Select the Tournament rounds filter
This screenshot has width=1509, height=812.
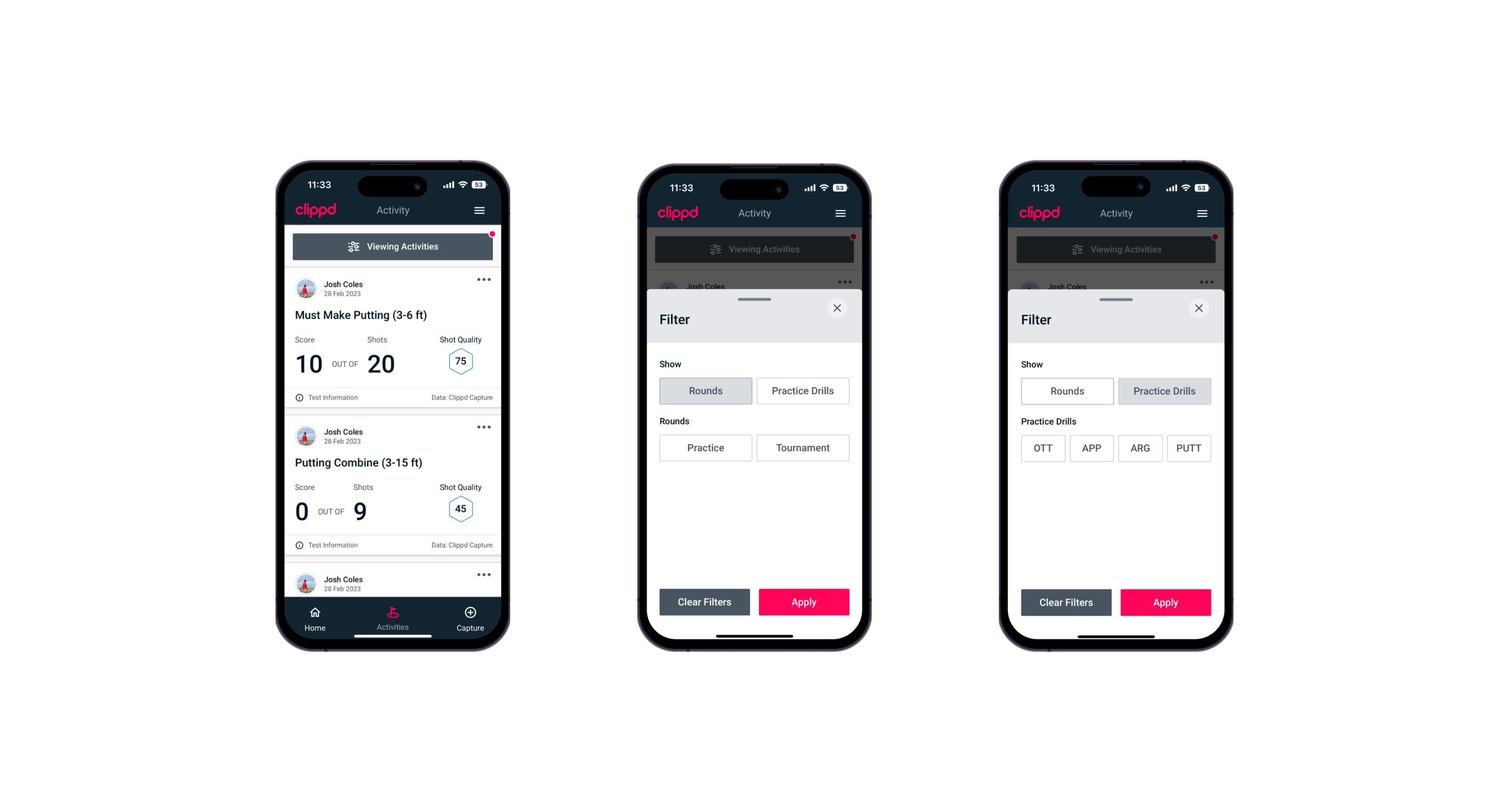pos(801,448)
